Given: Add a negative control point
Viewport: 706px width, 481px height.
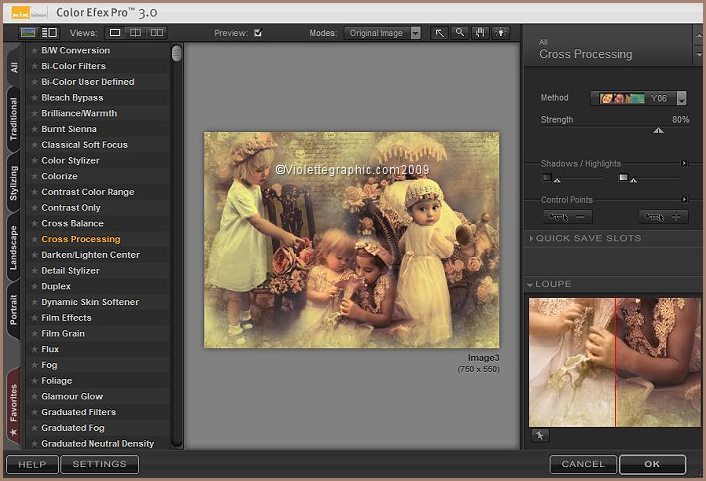Looking at the screenshot, I should (x=566, y=216).
